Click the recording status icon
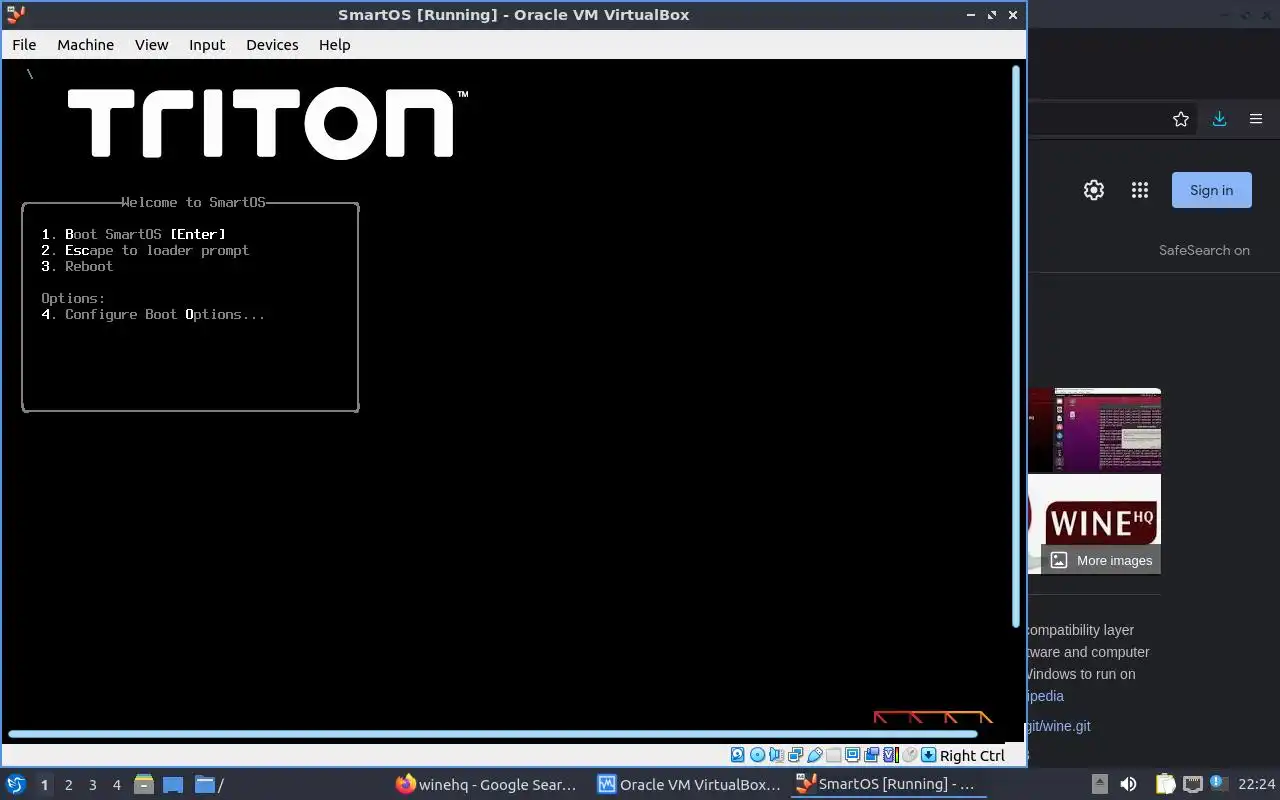 pyautogui.click(x=871, y=755)
